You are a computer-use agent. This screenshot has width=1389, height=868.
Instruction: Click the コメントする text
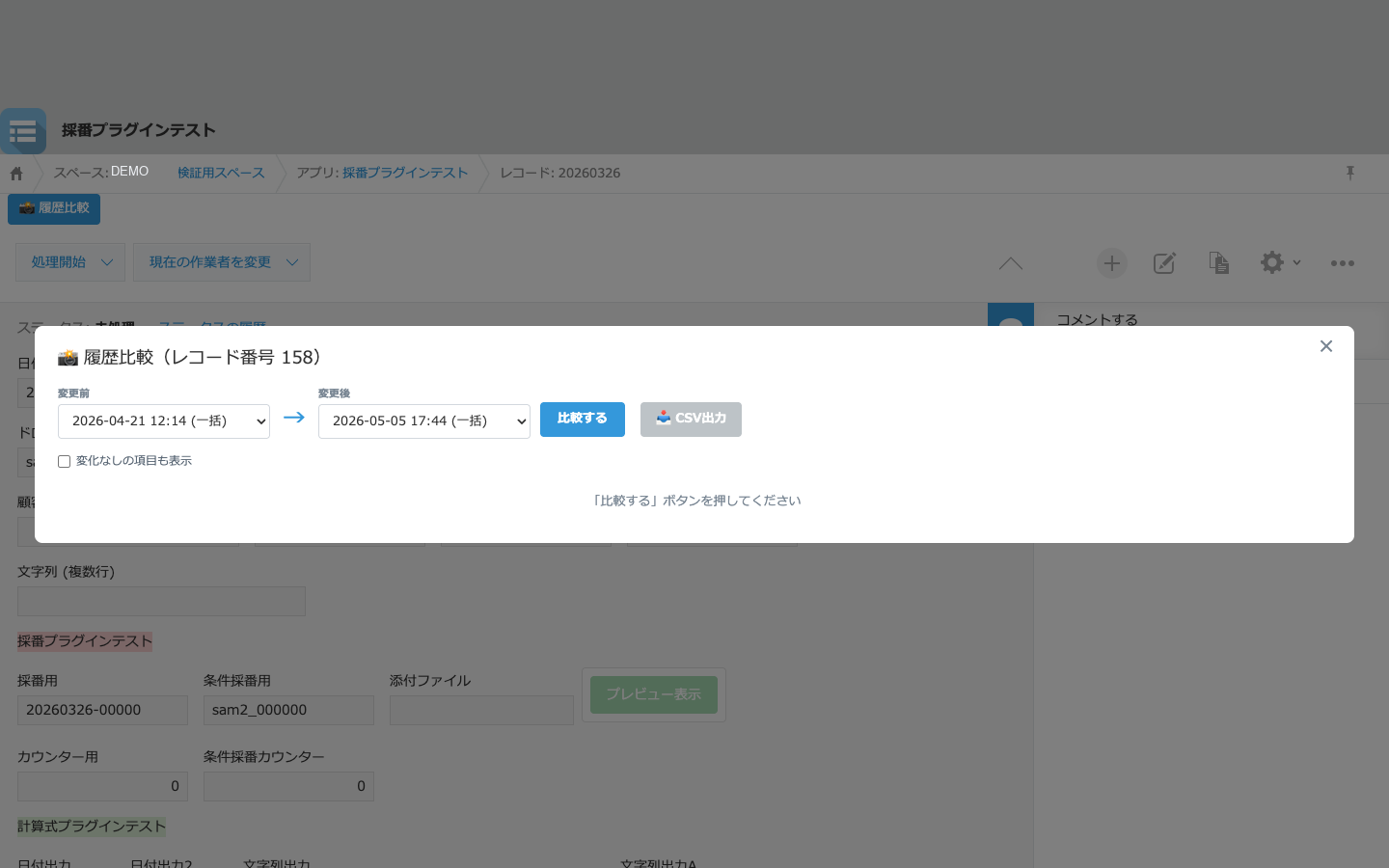coord(1097,319)
